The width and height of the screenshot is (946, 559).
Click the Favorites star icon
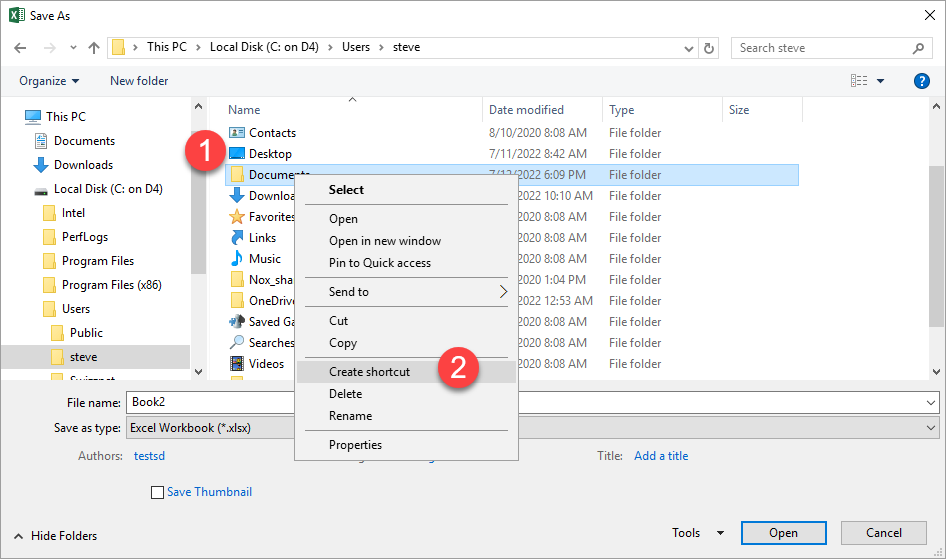click(x=237, y=216)
